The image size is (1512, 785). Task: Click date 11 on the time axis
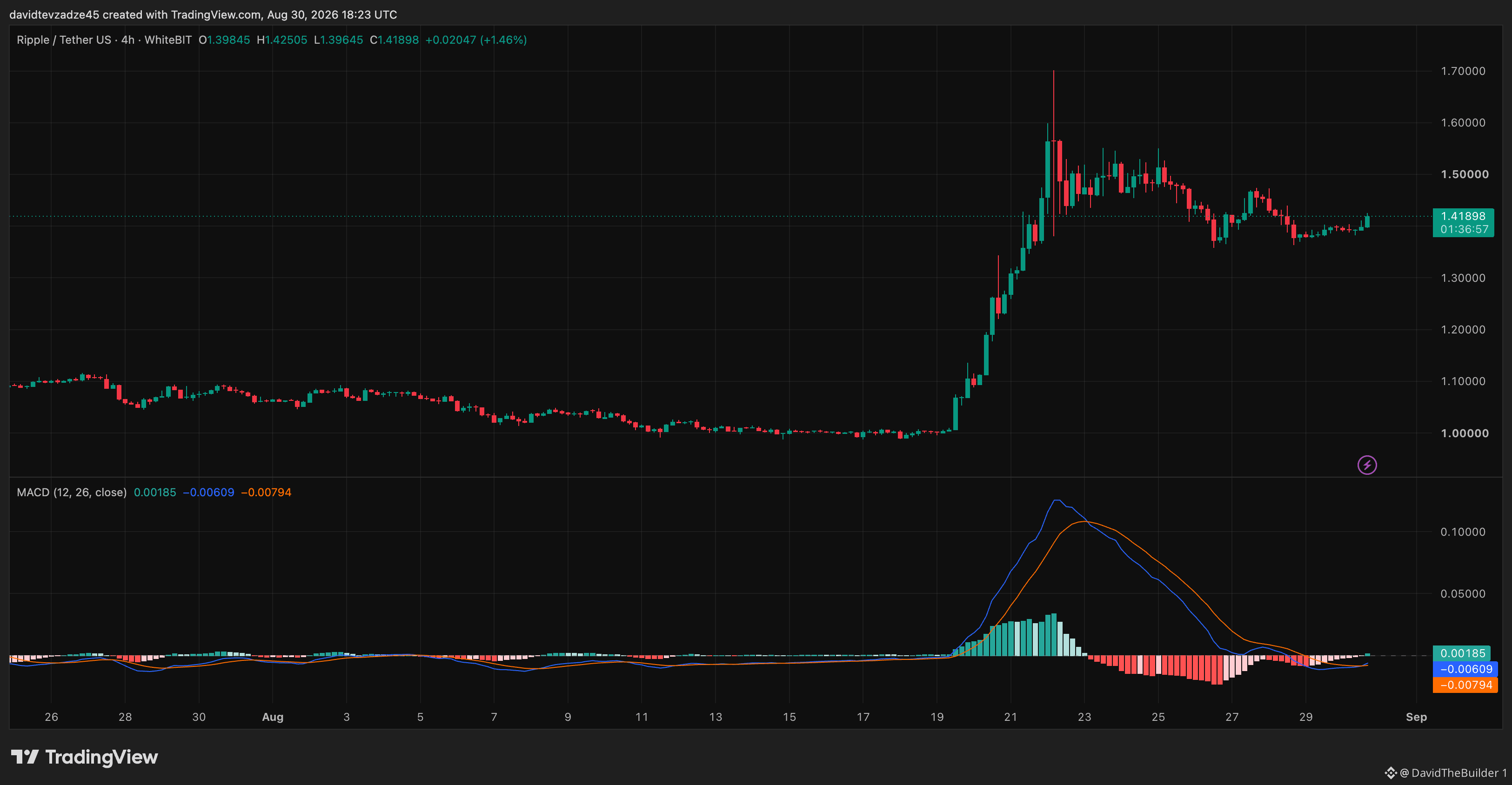642,717
